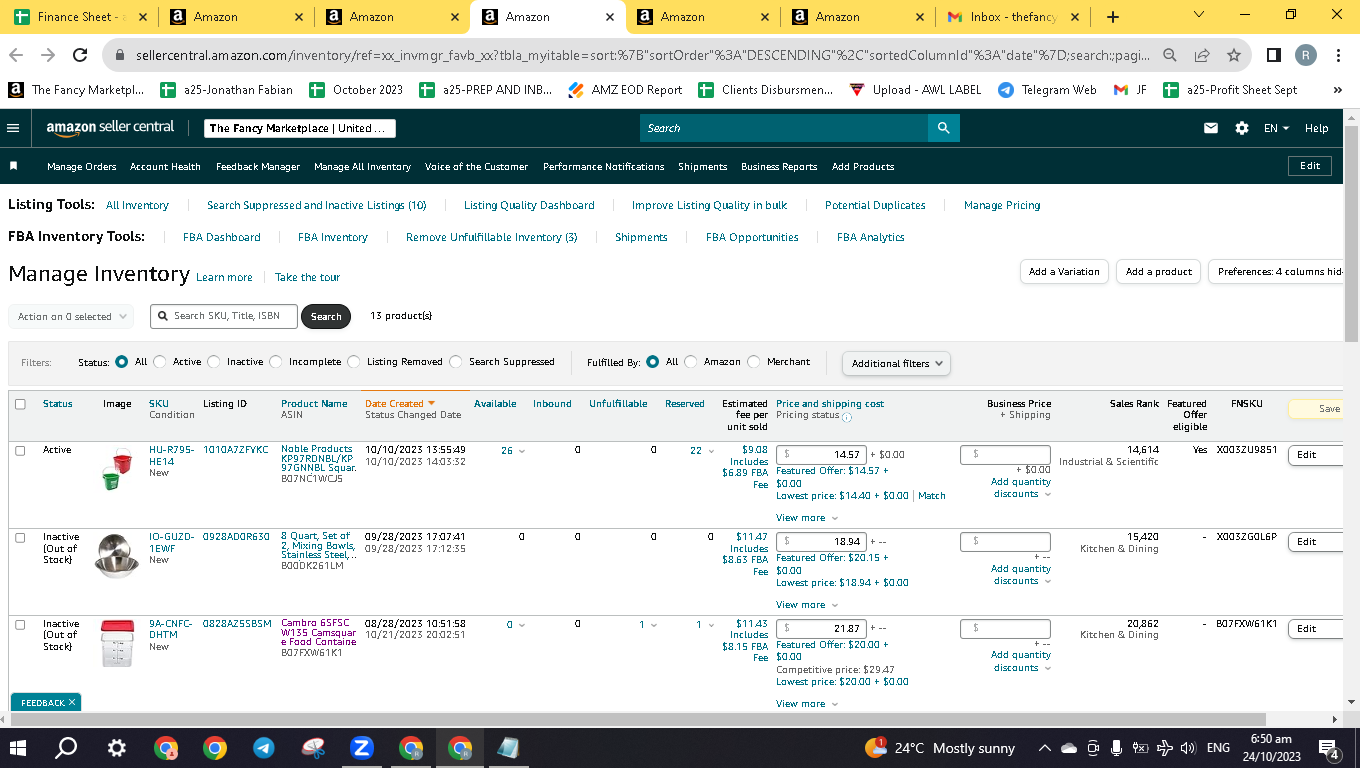Click the horizontal scrollbar right arrow
The width and height of the screenshot is (1360, 768).
point(1335,719)
